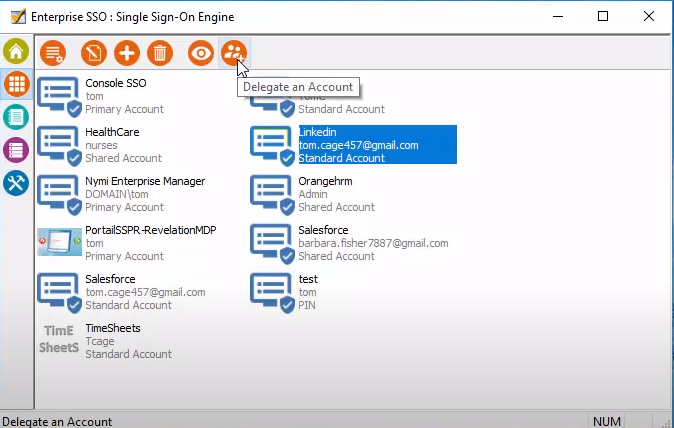This screenshot has width=674, height=428.
Task: Click the Delegate an Account icon
Action: [x=234, y=53]
